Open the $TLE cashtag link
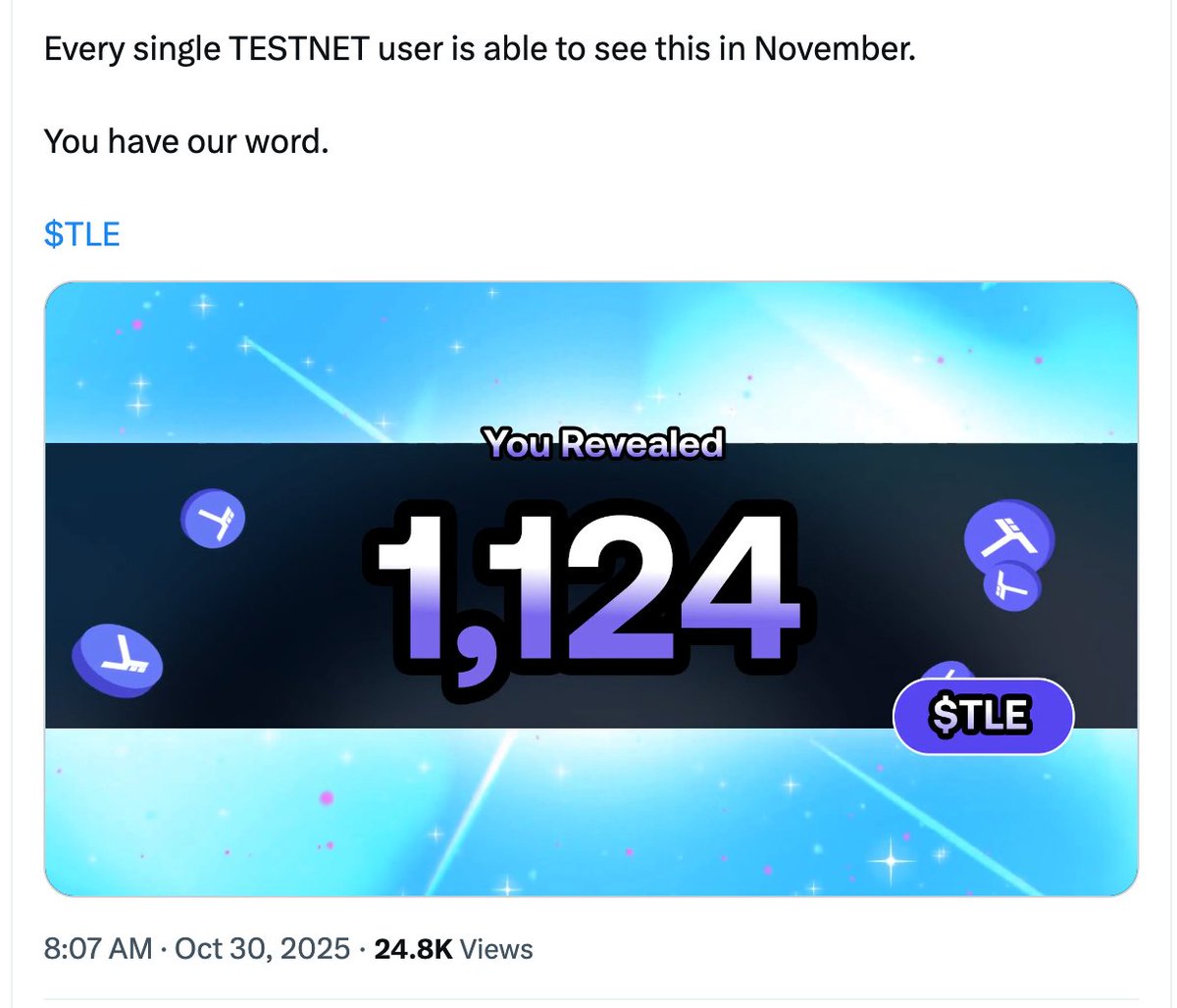This screenshot has height=1008, width=1177. (82, 234)
